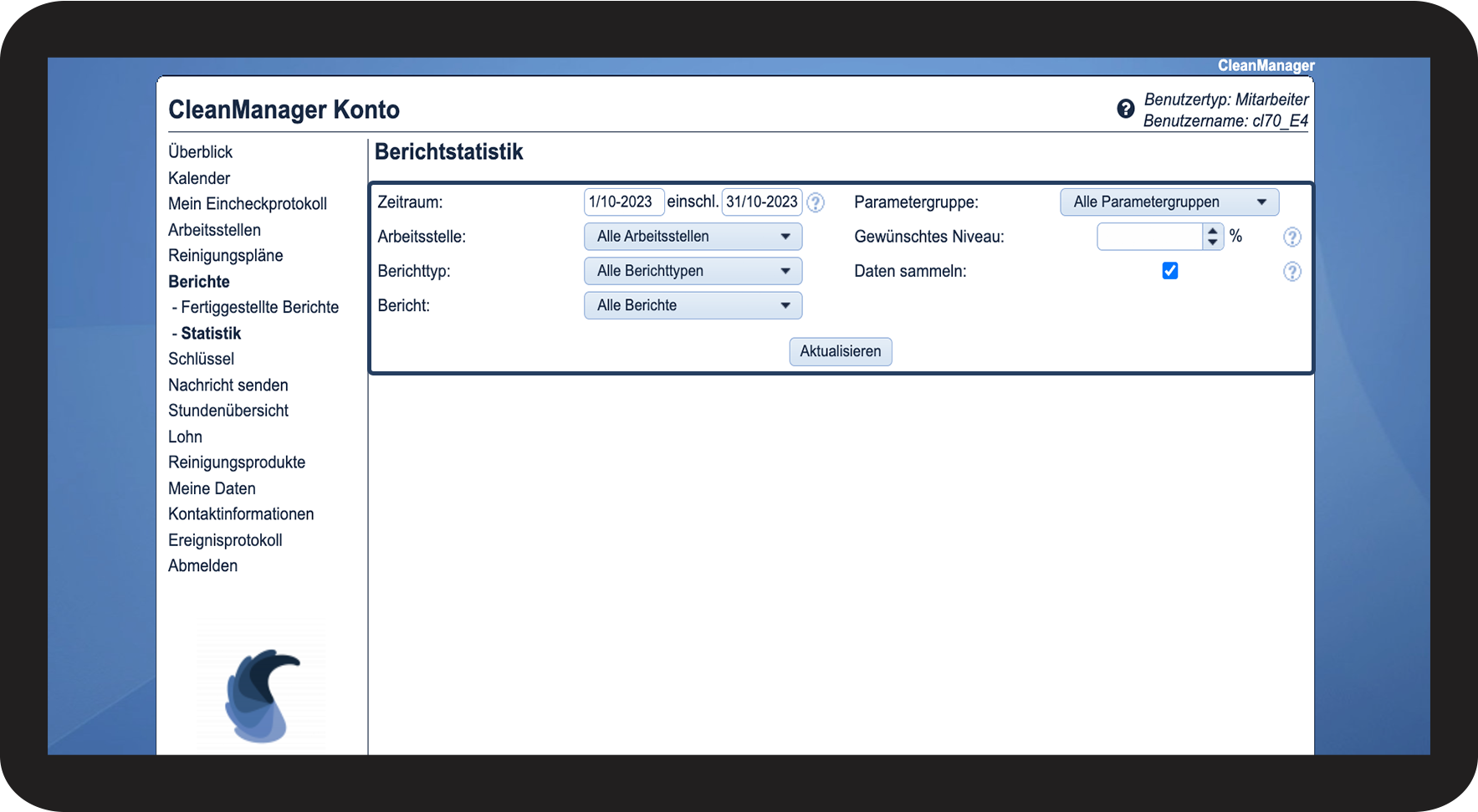The image size is (1478, 812).
Task: Open help icon for Daten sammeln
Action: click(x=1291, y=272)
